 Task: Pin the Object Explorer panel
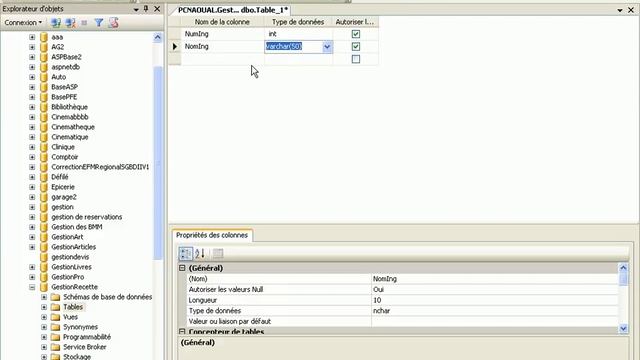146,9
